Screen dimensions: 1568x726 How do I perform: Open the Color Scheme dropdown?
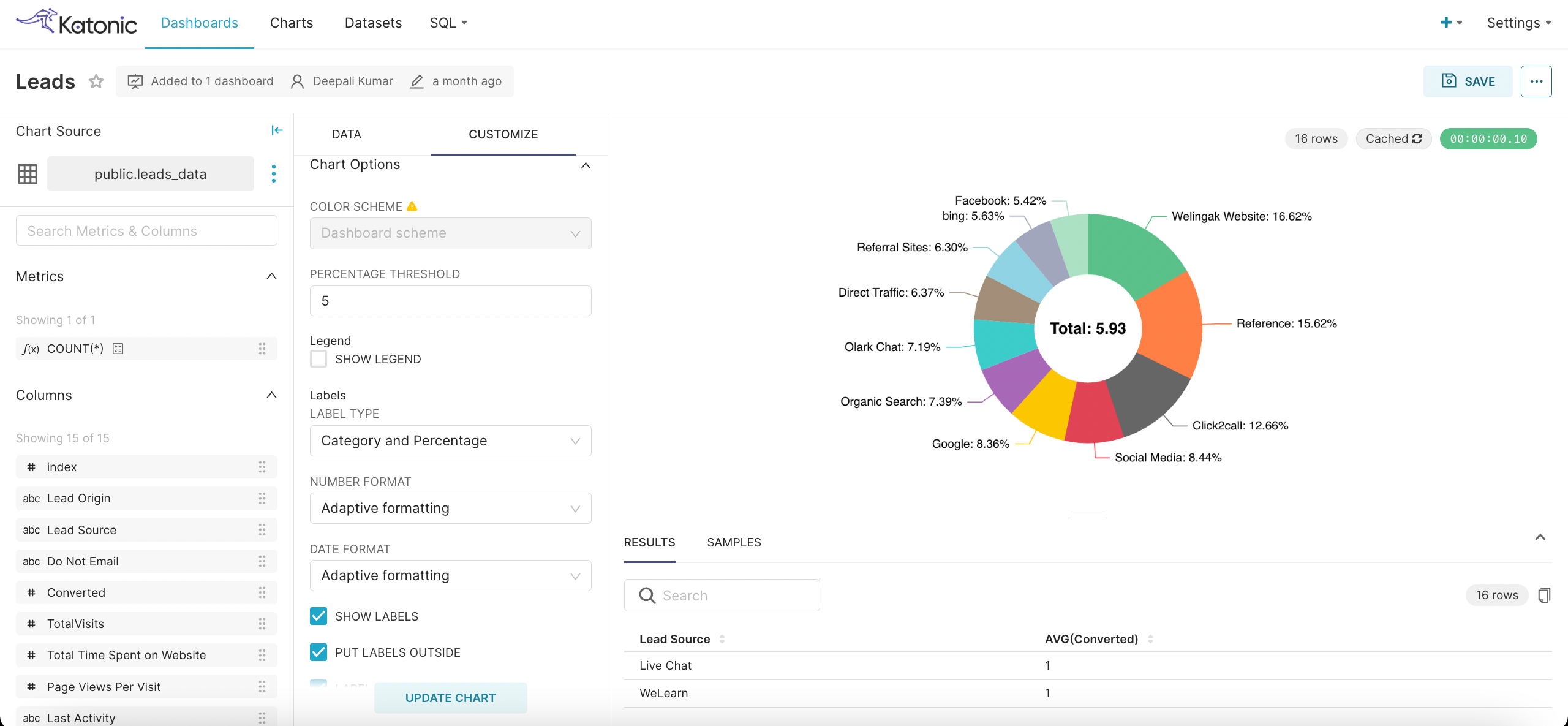coord(451,233)
